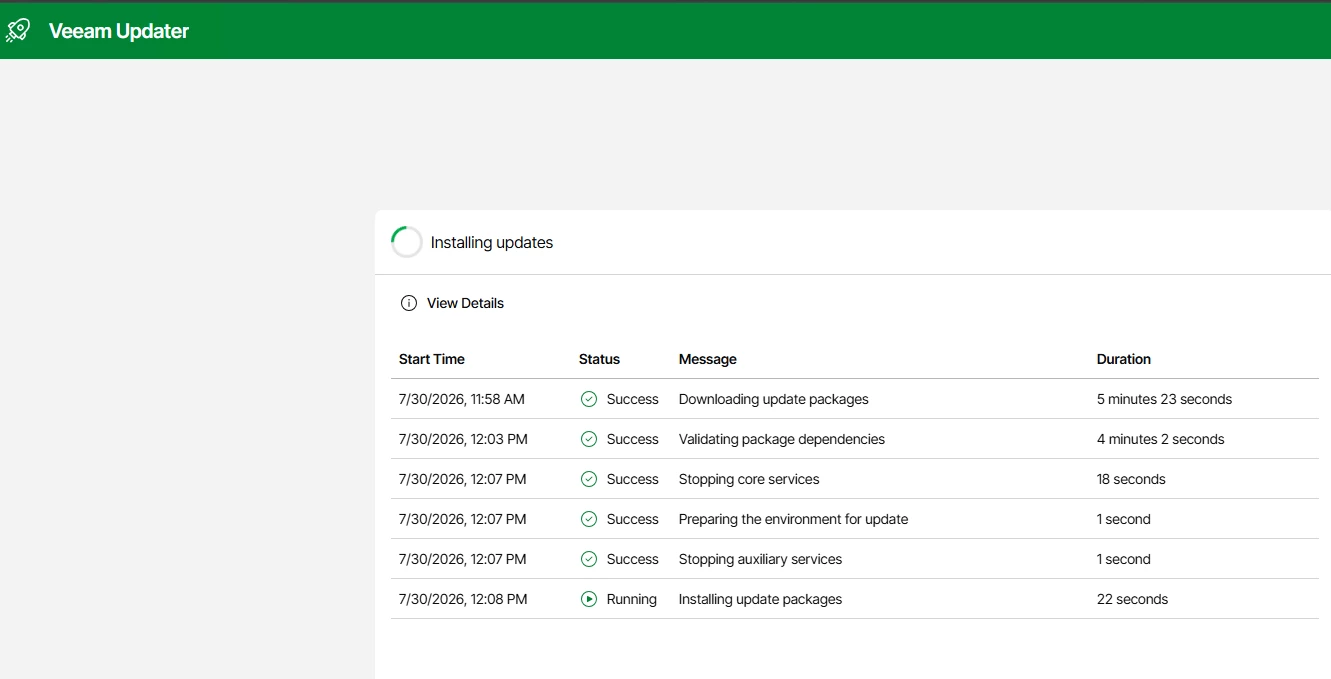Image resolution: width=1331 pixels, height=679 pixels.
Task: Click the 11:58 AM start time cell
Action: coord(462,399)
